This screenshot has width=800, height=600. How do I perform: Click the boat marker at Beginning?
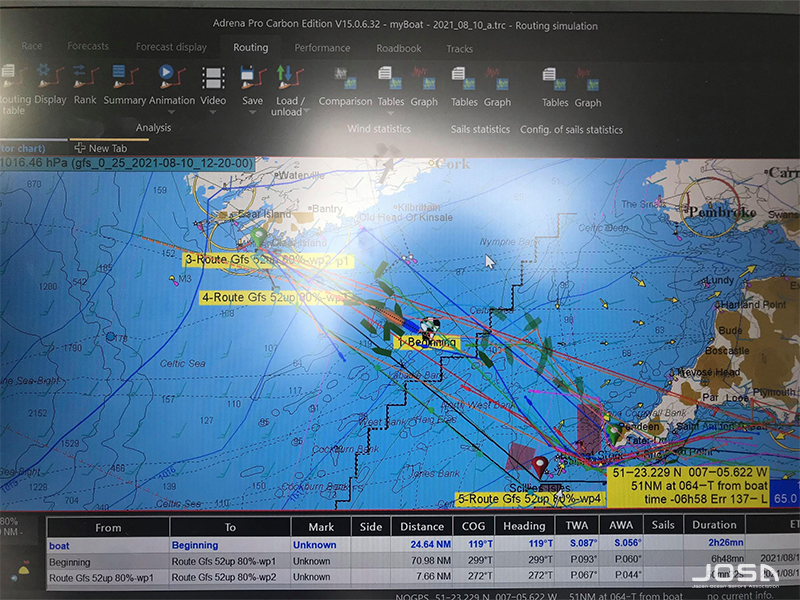pyautogui.click(x=430, y=327)
